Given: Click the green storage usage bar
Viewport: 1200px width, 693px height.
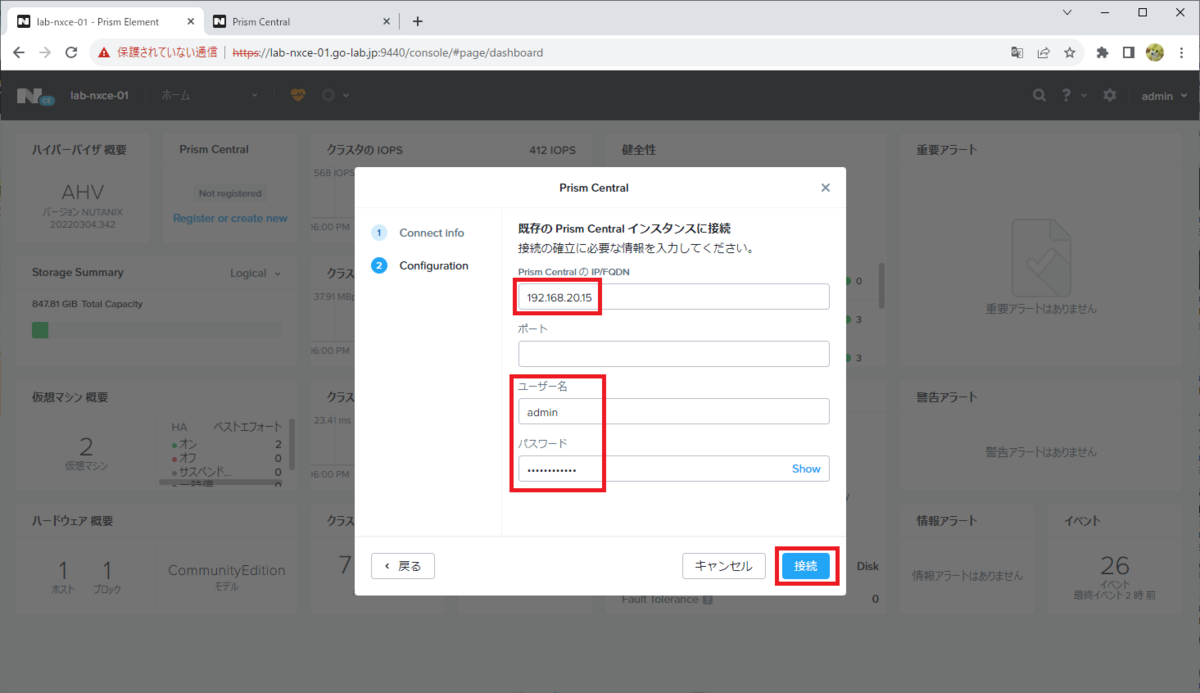Looking at the screenshot, I should click(x=40, y=330).
